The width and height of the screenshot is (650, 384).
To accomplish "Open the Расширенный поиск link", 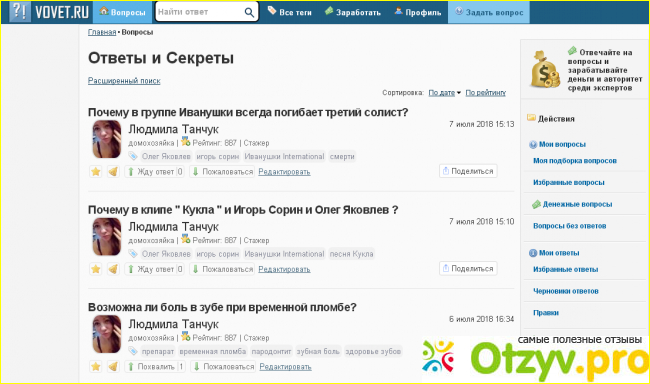I will (124, 81).
